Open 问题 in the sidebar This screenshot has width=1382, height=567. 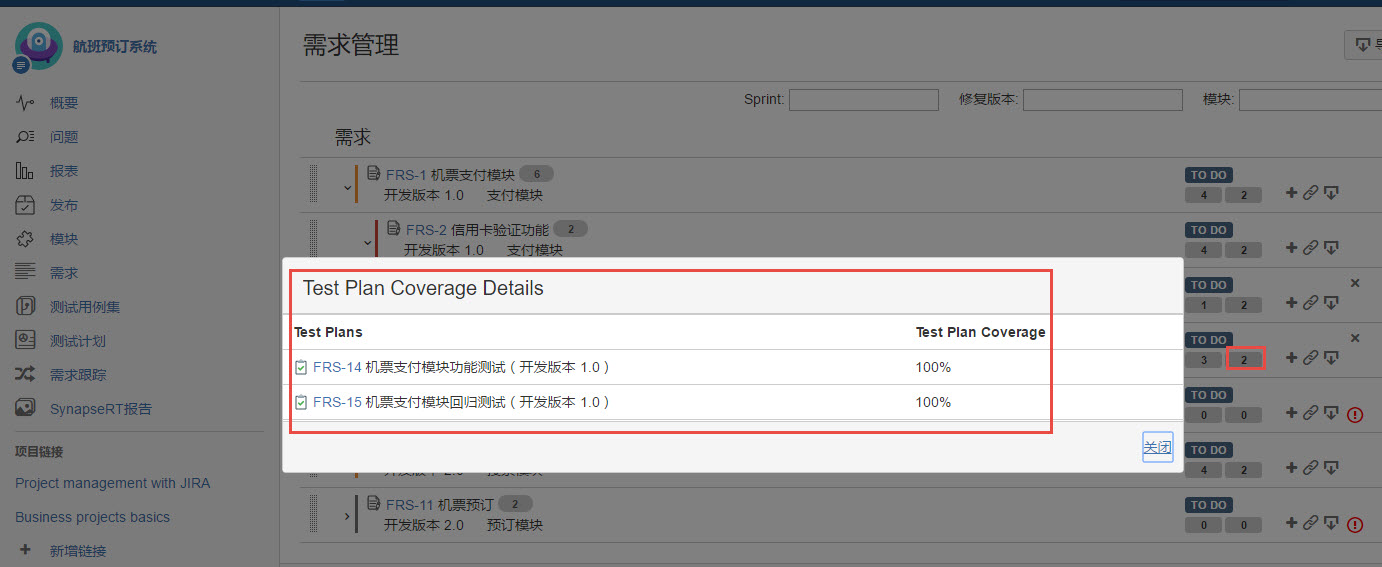pos(64,137)
